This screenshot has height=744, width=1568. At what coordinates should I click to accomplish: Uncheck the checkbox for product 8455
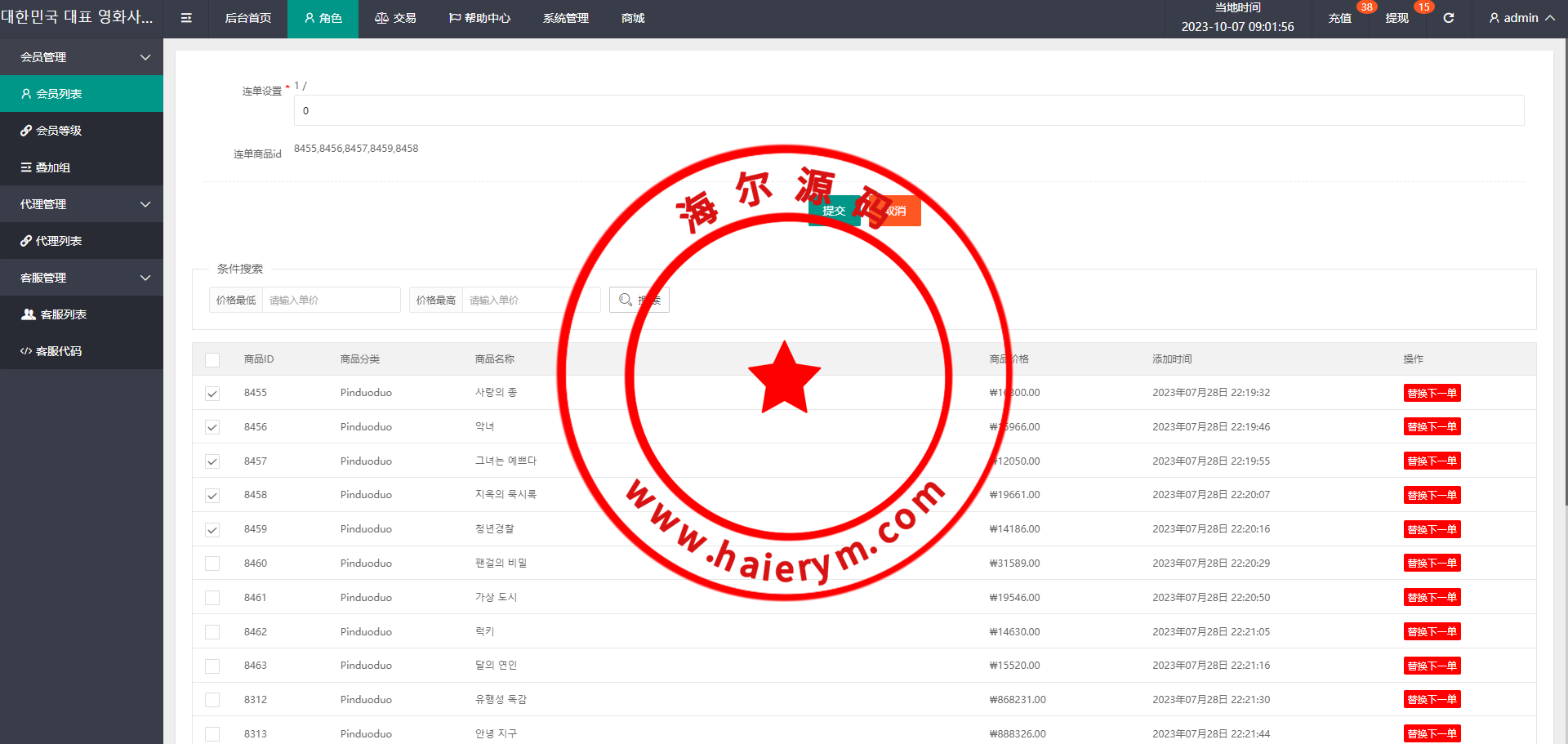click(212, 394)
